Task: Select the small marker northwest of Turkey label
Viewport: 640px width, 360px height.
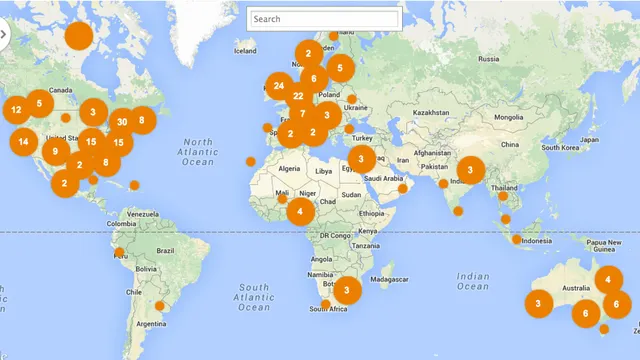Action: 349,129
